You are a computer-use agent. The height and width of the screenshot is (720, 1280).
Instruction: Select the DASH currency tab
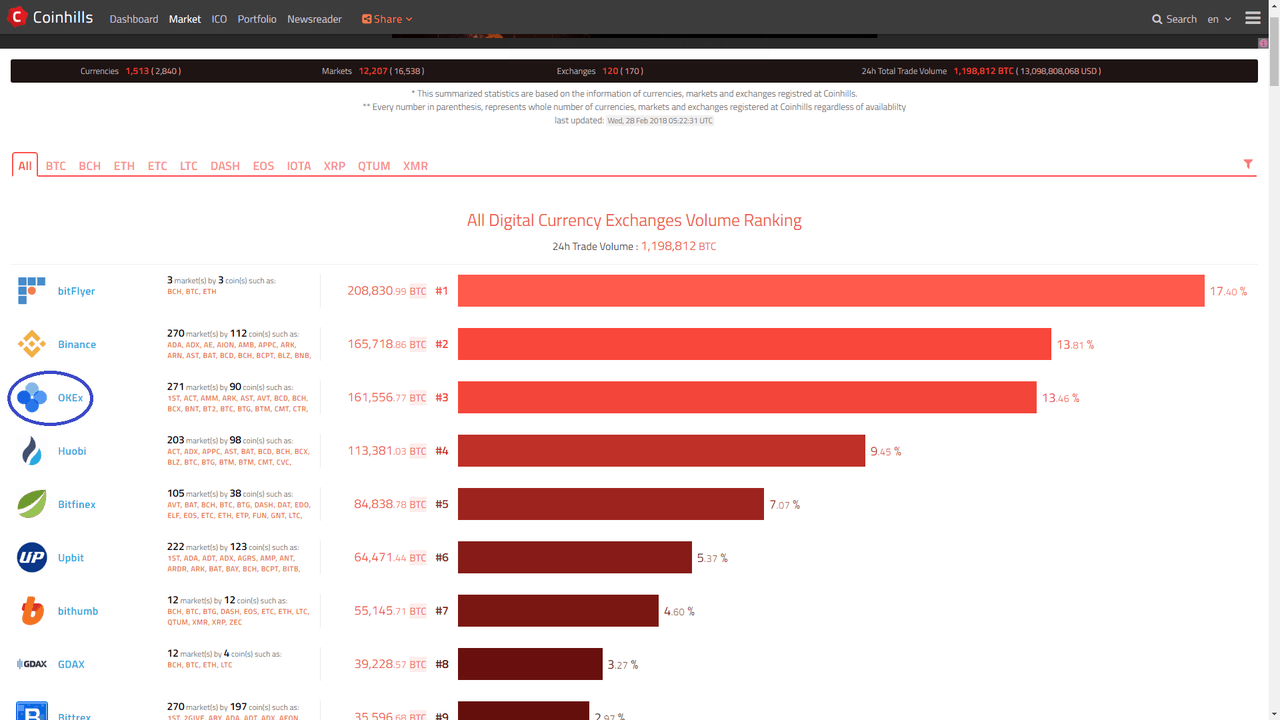pyautogui.click(x=225, y=166)
